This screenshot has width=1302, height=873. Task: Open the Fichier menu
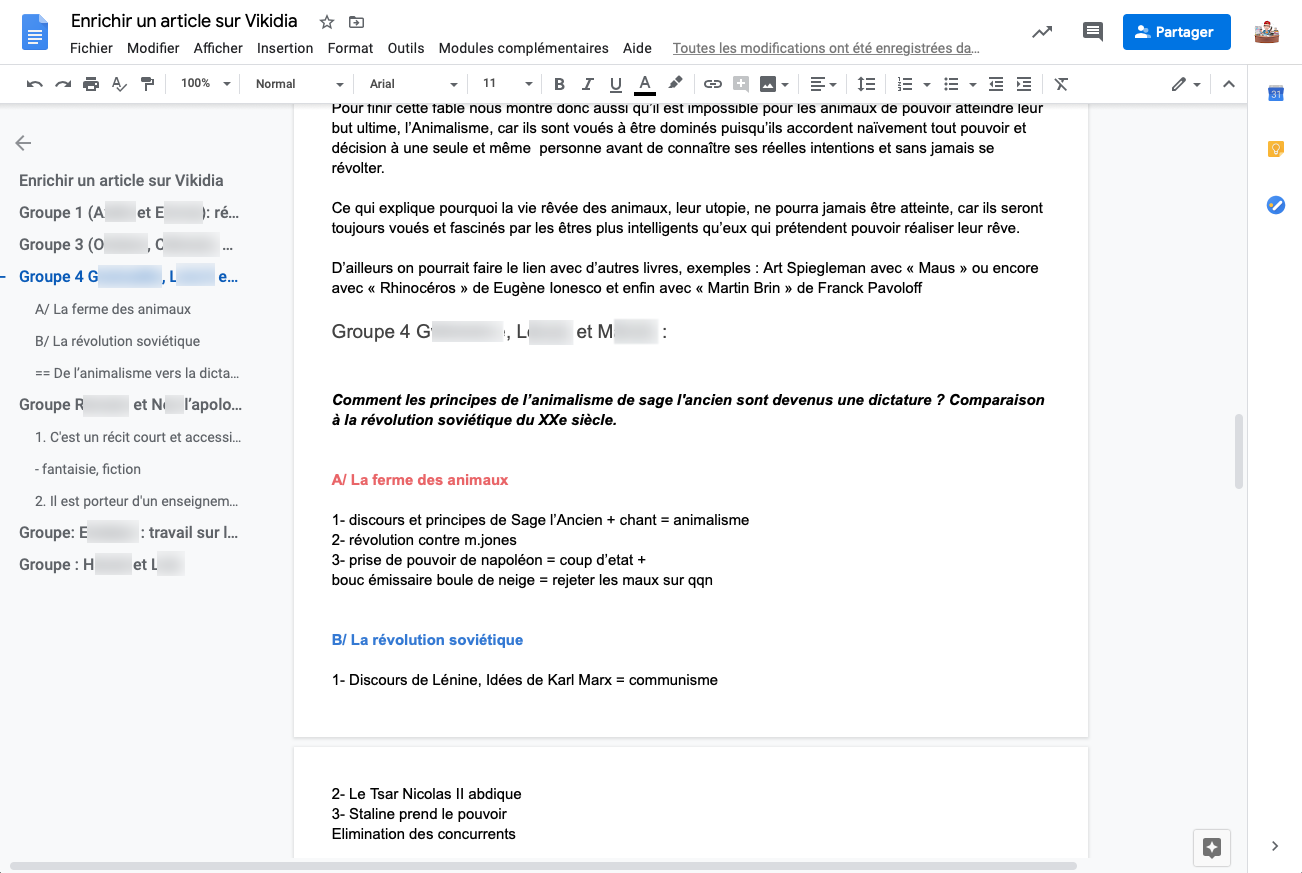coord(91,48)
